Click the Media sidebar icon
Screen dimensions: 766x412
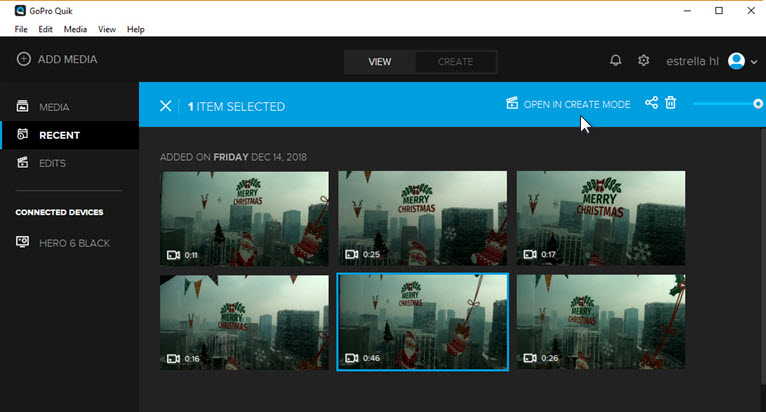point(22,106)
